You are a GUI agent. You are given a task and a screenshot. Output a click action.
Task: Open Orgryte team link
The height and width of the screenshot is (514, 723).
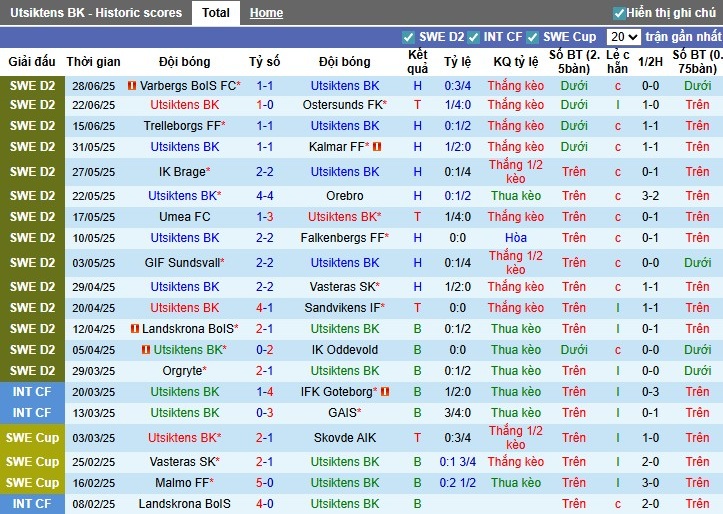[x=182, y=371]
